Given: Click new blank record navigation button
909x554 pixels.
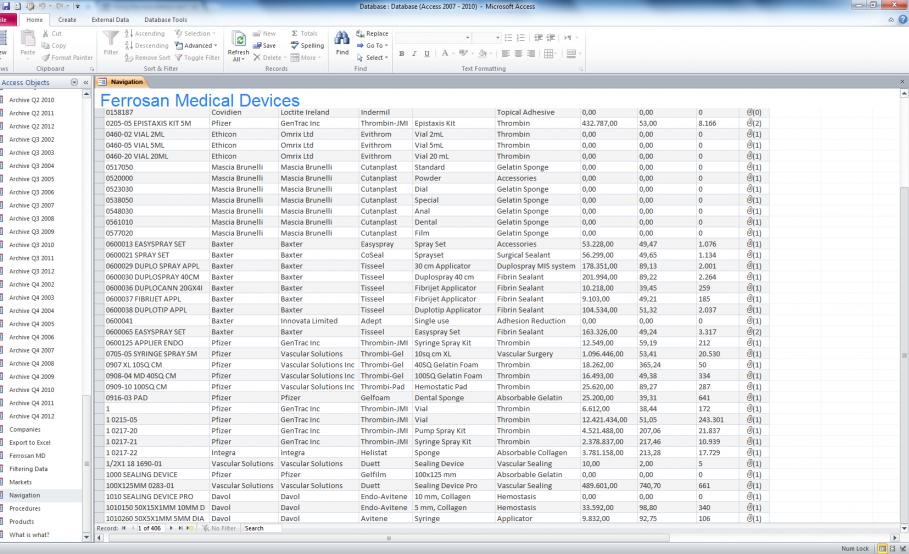Looking at the screenshot, I should click(190, 529).
